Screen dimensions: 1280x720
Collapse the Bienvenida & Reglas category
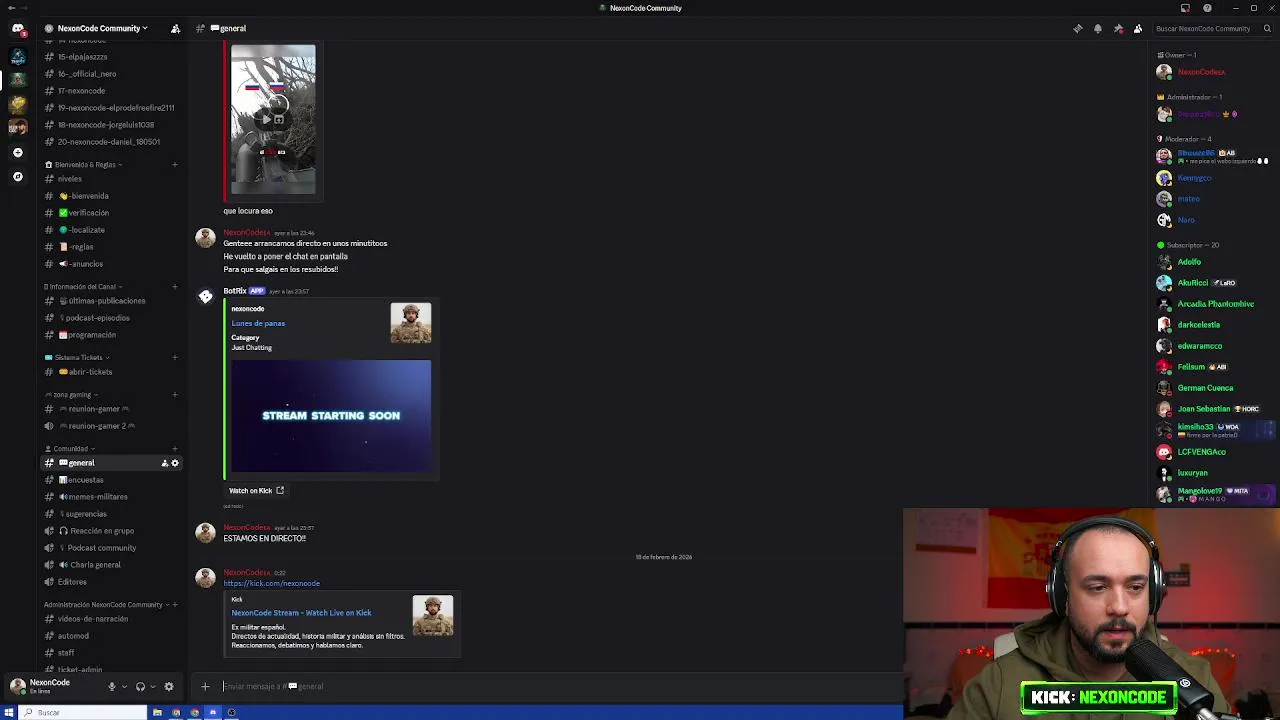pyautogui.click(x=84, y=164)
